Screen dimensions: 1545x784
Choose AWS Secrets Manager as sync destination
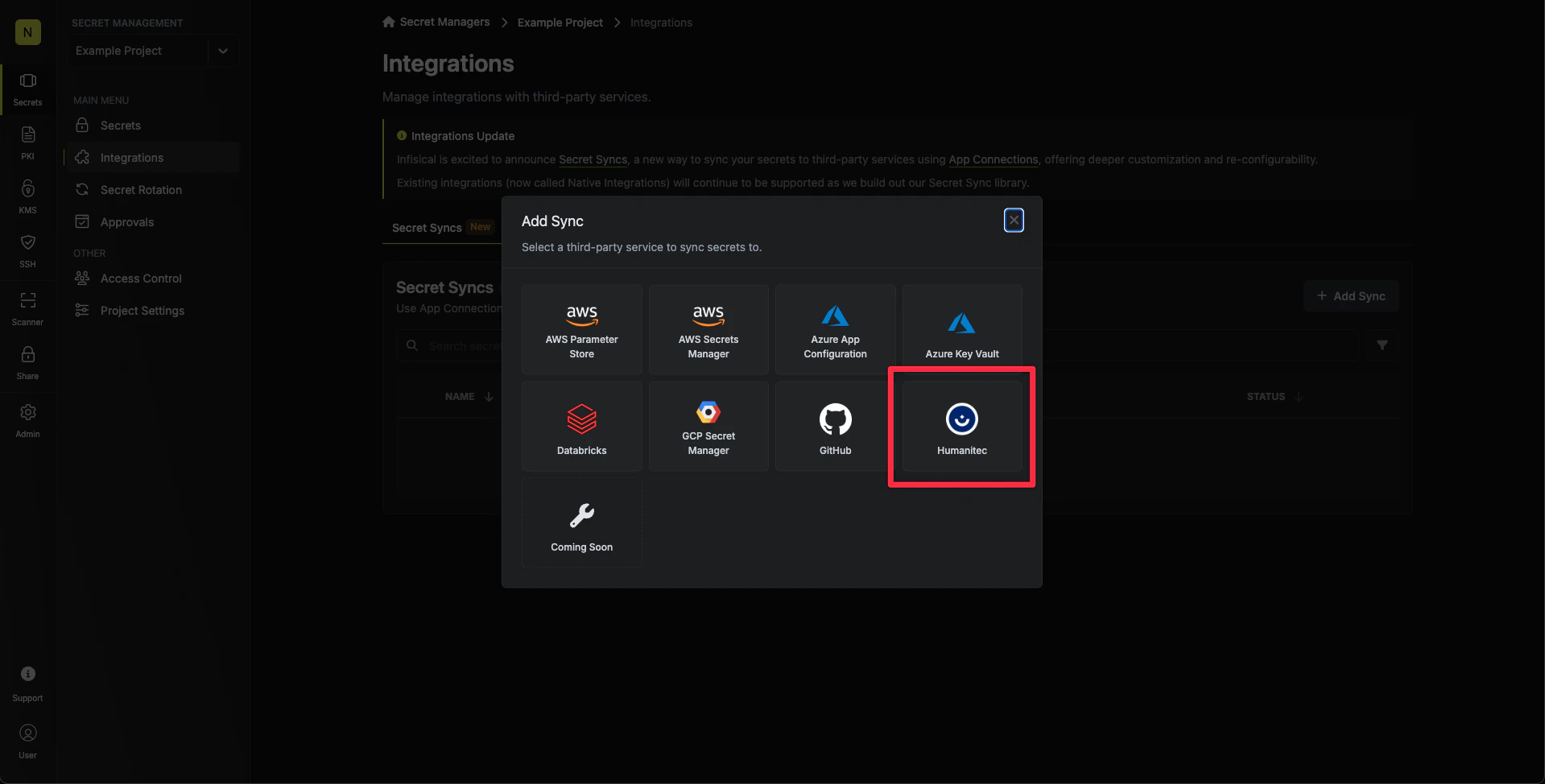(708, 330)
